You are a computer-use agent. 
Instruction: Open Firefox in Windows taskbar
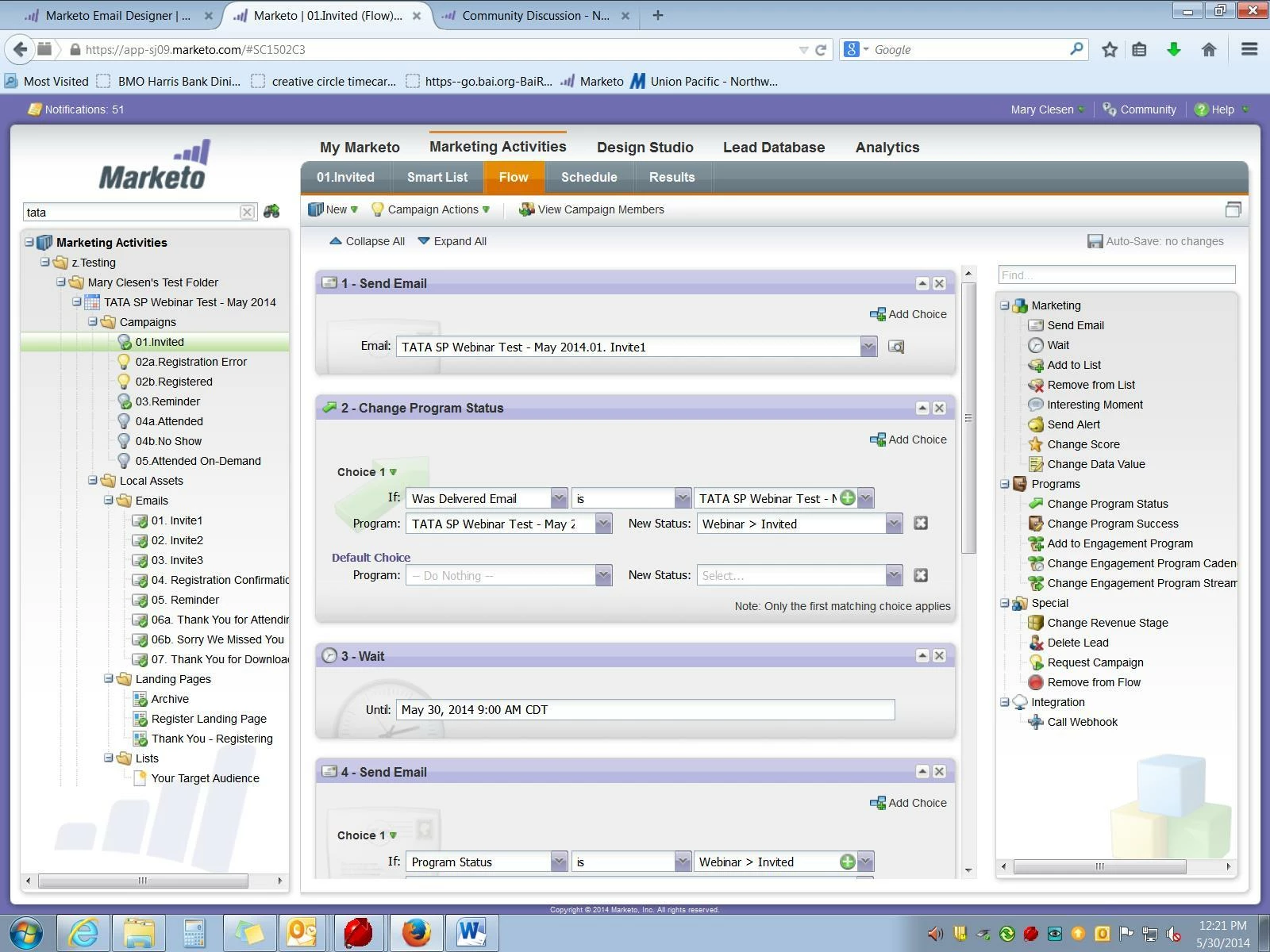point(416,932)
